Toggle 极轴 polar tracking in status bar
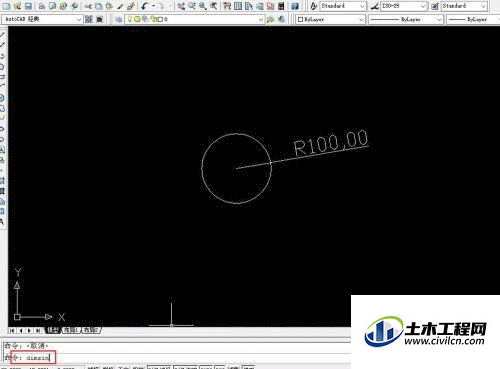Viewport: 500px width, 369px height. [x=138, y=367]
